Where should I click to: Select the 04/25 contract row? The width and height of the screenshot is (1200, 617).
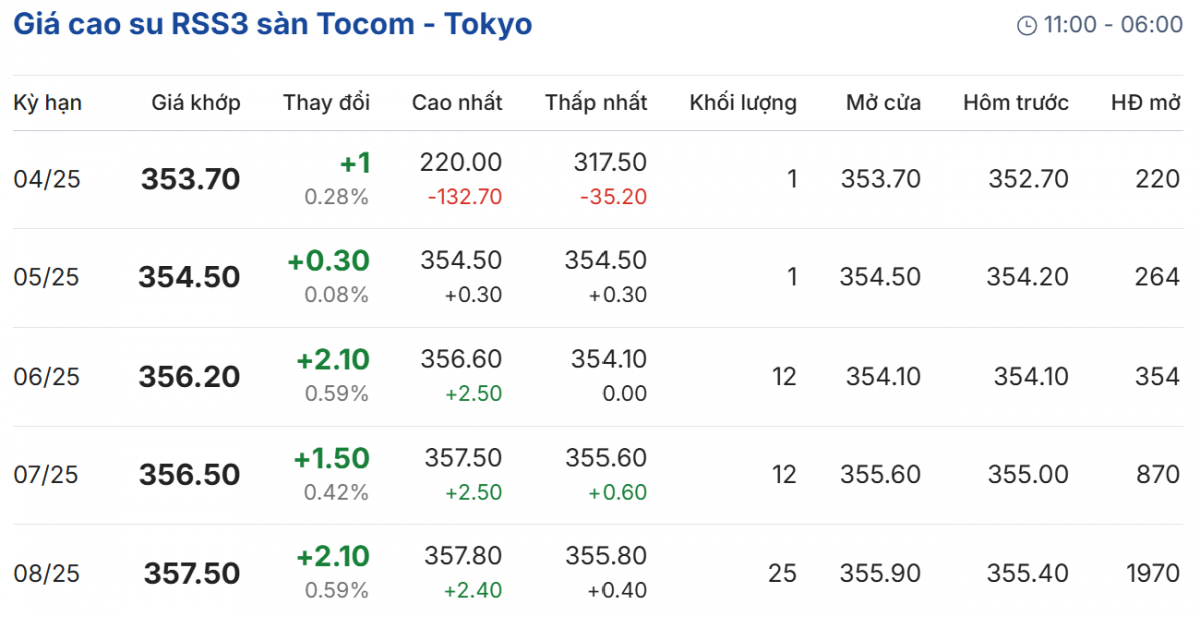[x=46, y=180]
